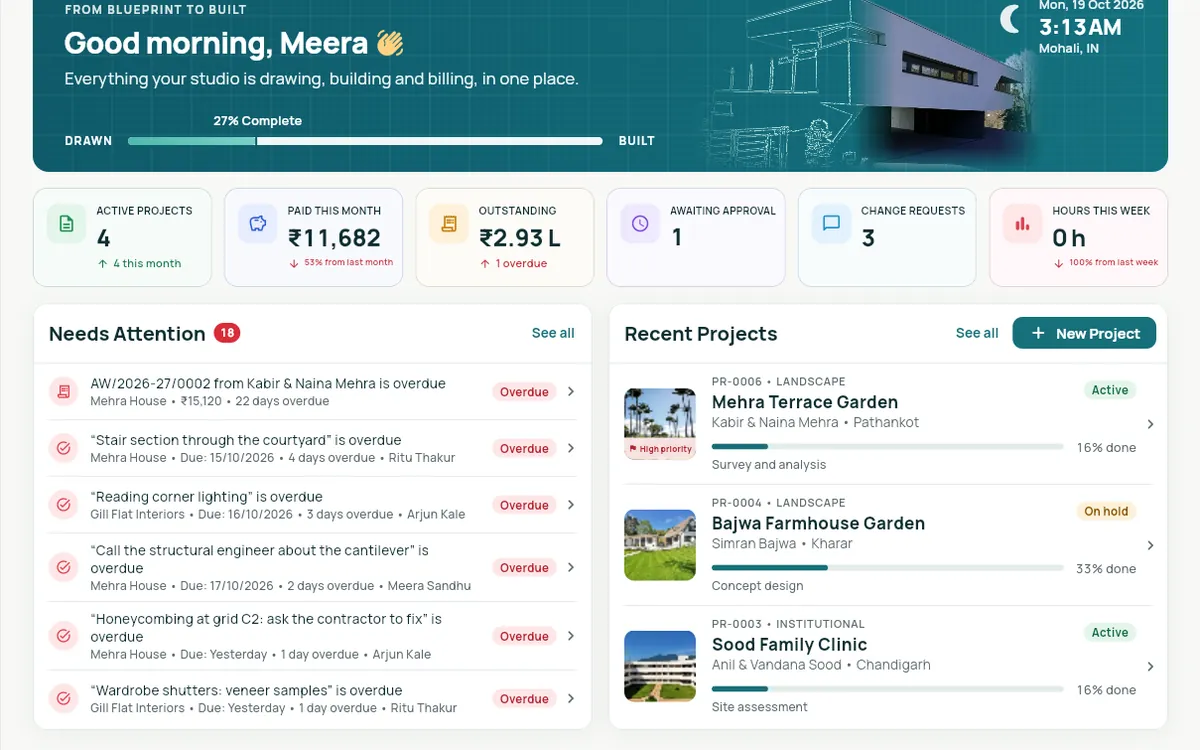Click 'Mohali, IN' location text

click(1069, 49)
